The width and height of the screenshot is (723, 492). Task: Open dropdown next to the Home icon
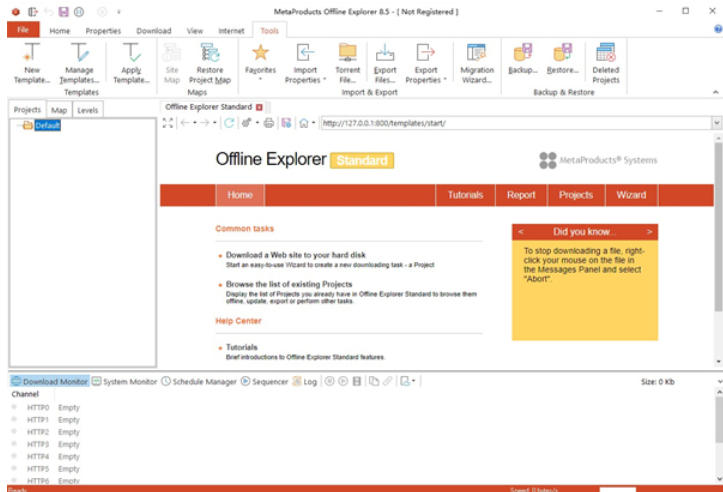pyautogui.click(x=314, y=123)
